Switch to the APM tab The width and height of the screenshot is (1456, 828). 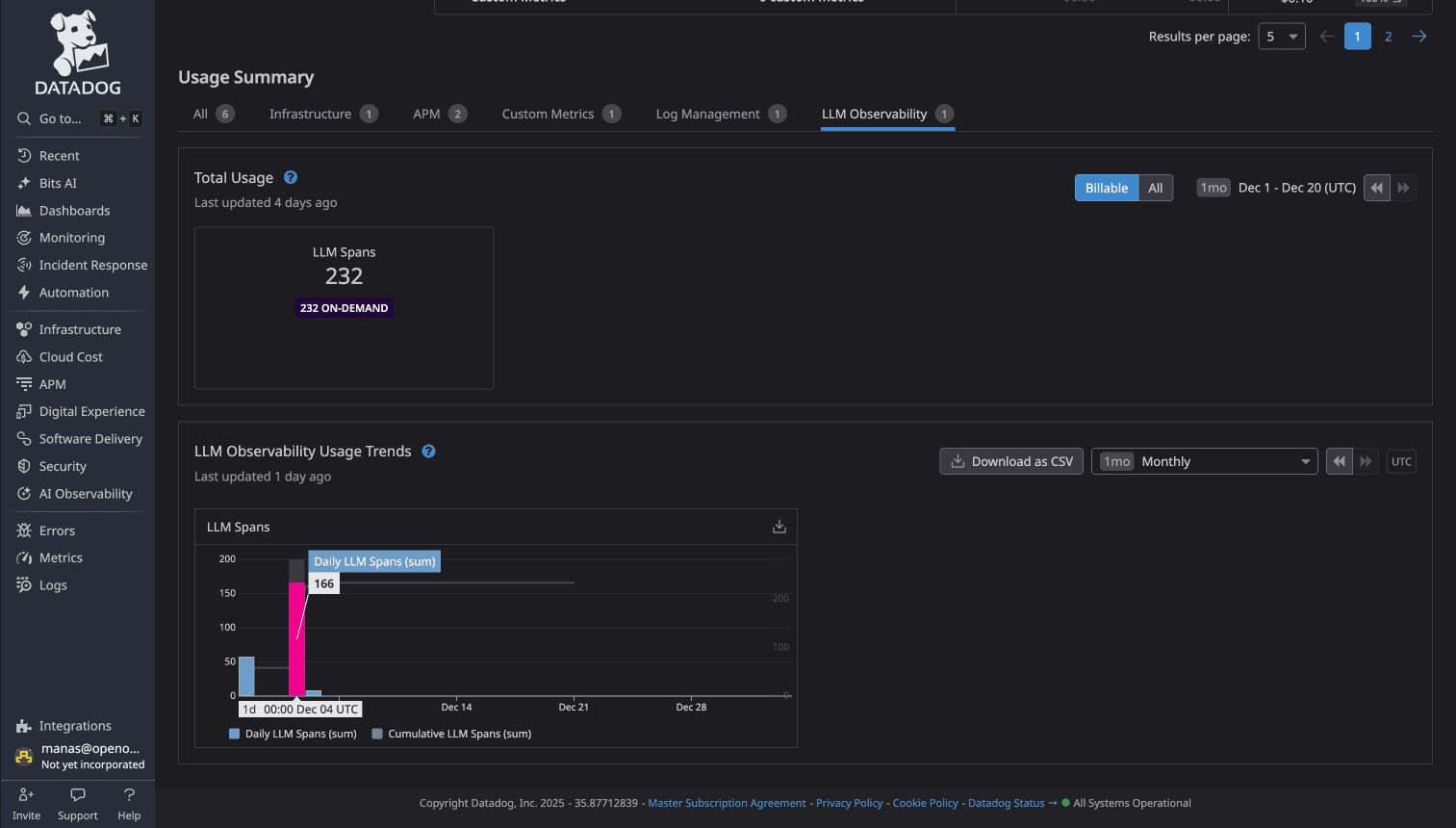427,113
